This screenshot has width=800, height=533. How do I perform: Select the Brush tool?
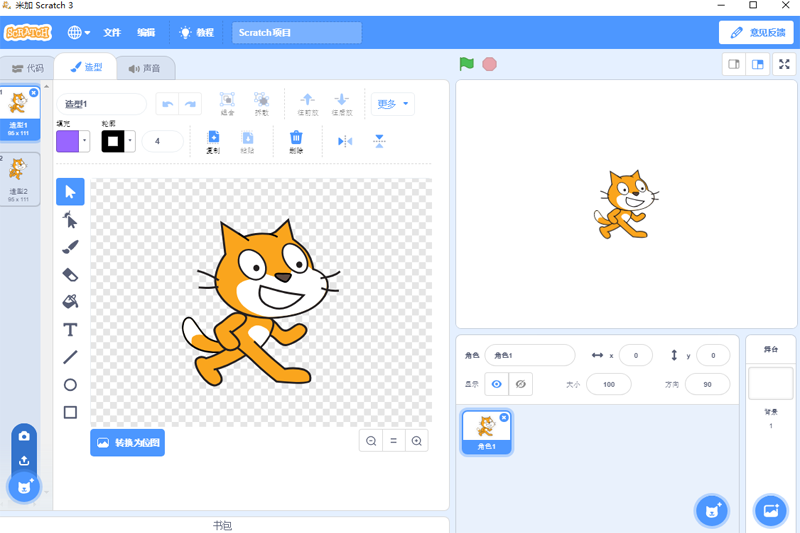pyautogui.click(x=70, y=247)
